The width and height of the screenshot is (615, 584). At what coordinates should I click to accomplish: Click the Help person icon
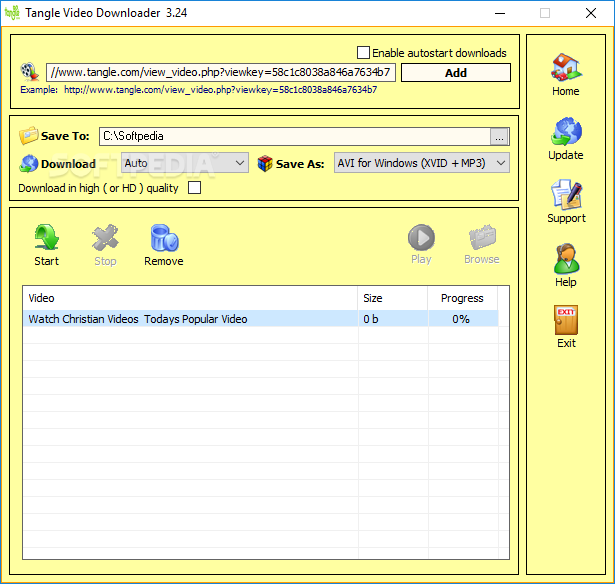click(x=566, y=258)
